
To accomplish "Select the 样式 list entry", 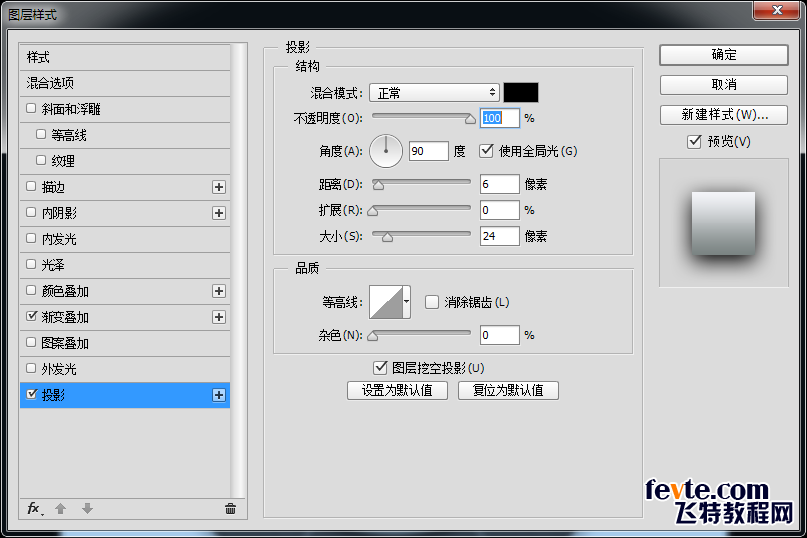I will coord(125,57).
